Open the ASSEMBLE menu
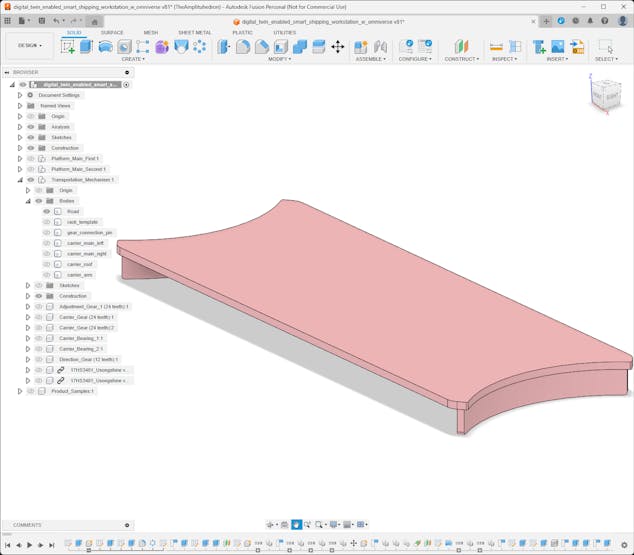 coord(371,59)
